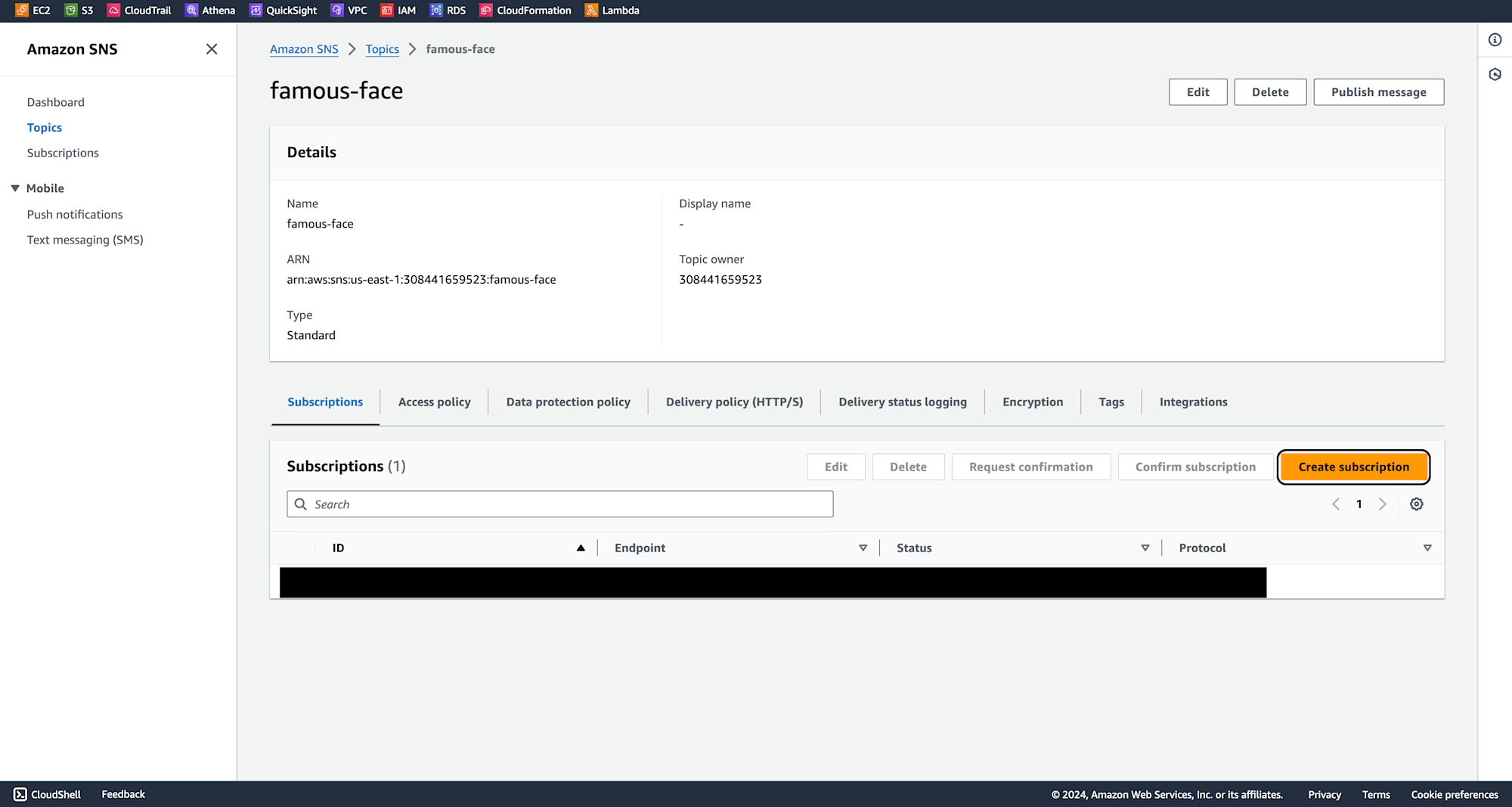Open the Terms footer link
1512x807 pixels.
click(x=1376, y=794)
